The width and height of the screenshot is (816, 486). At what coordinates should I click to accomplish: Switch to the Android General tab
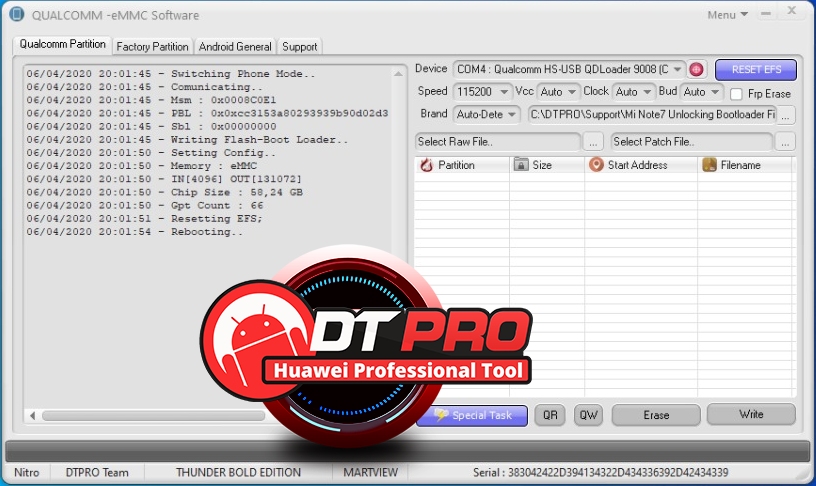tap(235, 47)
